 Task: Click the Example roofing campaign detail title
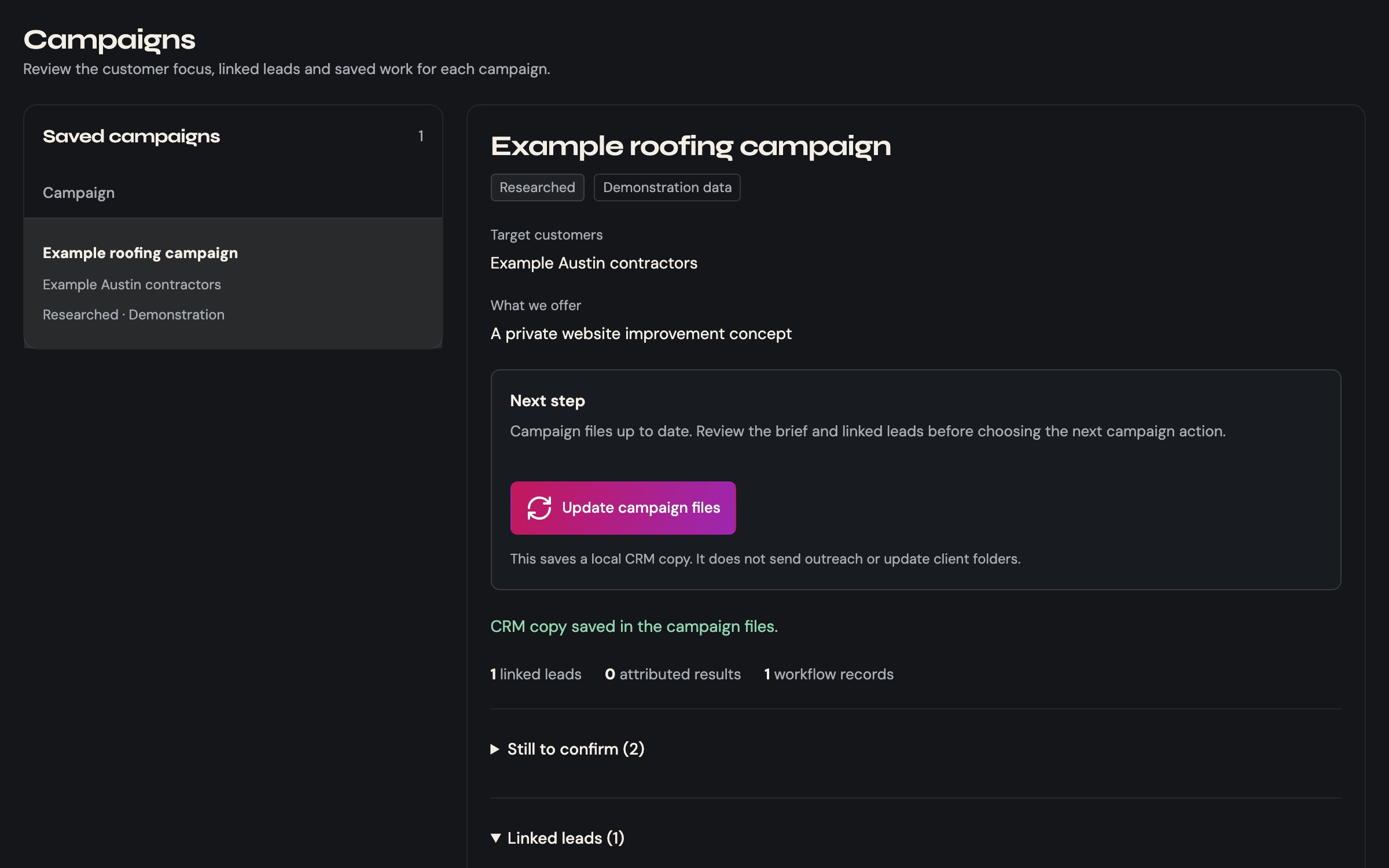pos(690,146)
